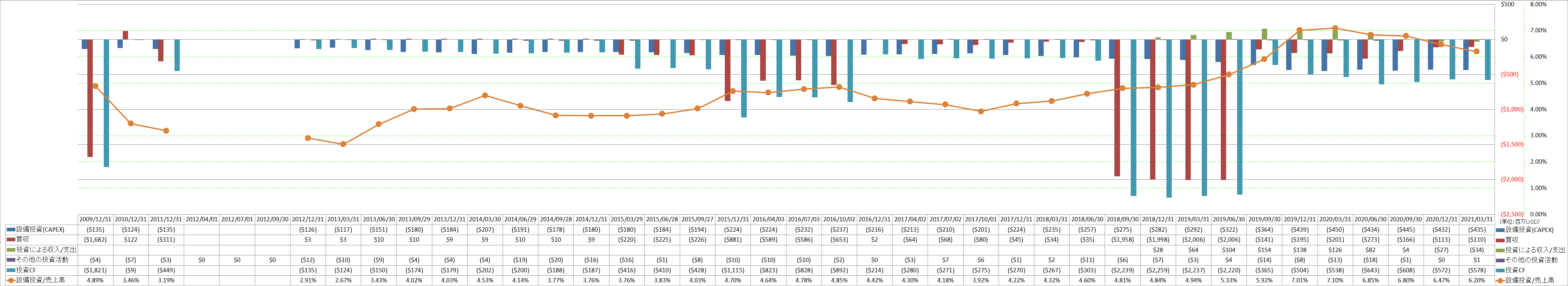Select the 2010/12/31 date column header
Screen dimensions: 1568x286
coord(131,220)
